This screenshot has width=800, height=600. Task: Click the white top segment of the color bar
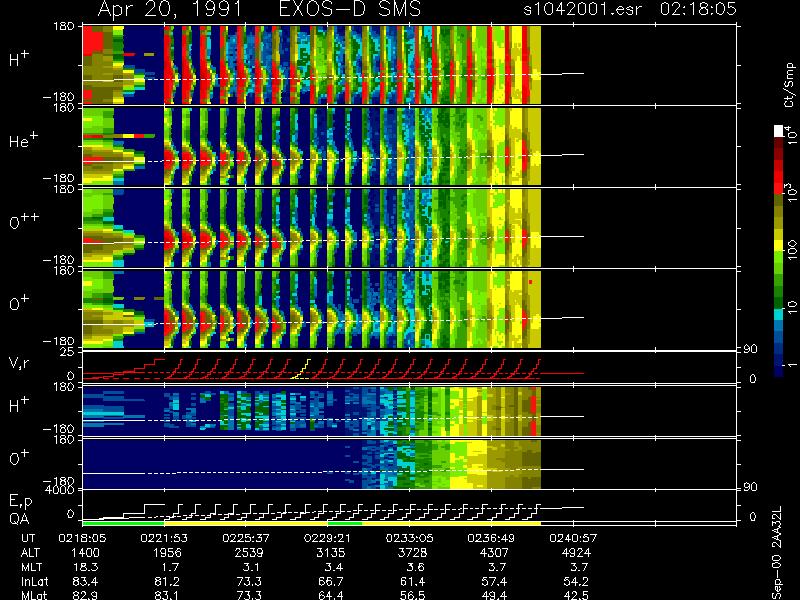(x=779, y=131)
